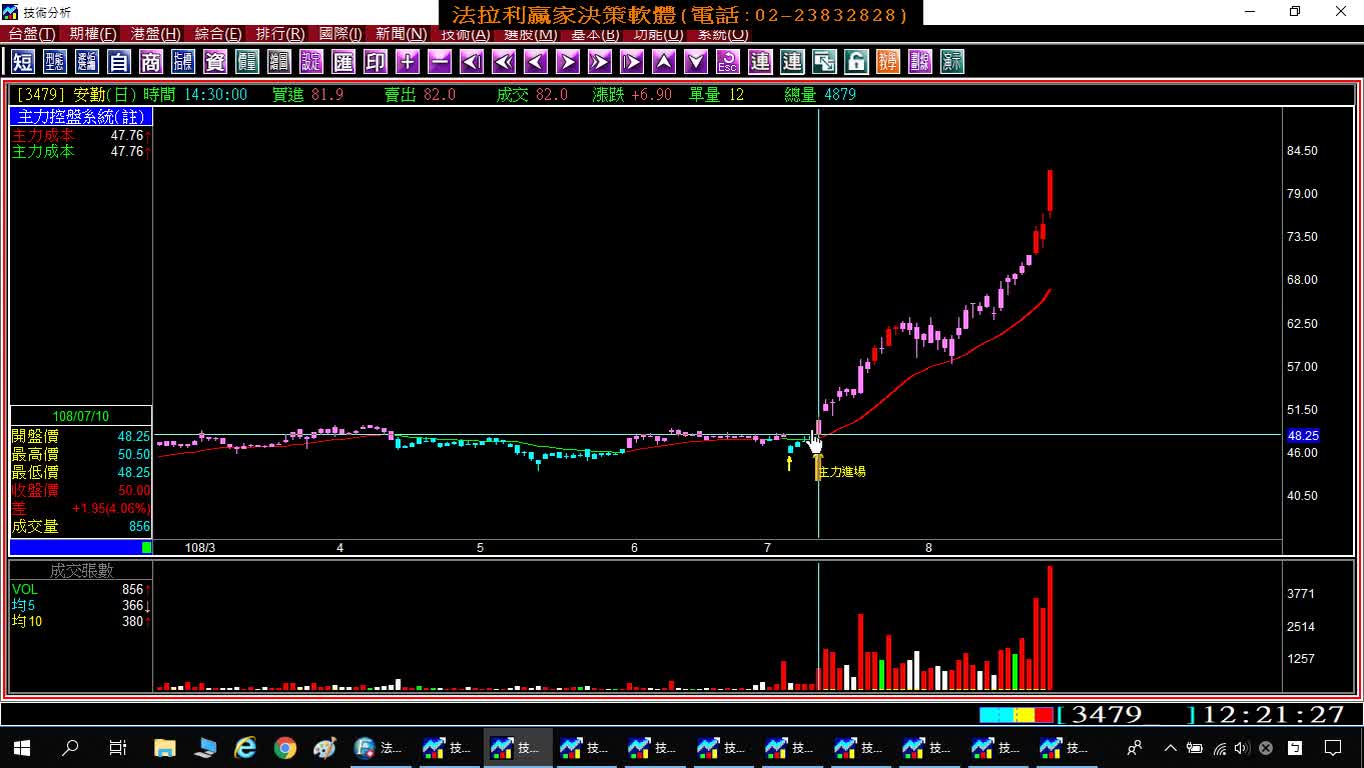This screenshot has height=768, width=1364.
Task: Step back with the single left arrow icon
Action: point(535,62)
